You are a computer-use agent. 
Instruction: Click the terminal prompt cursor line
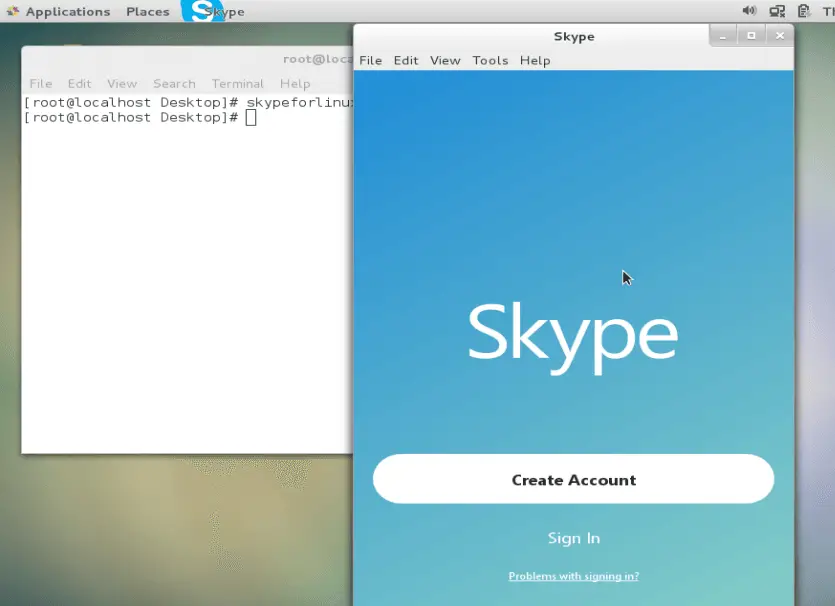[x=140, y=118]
